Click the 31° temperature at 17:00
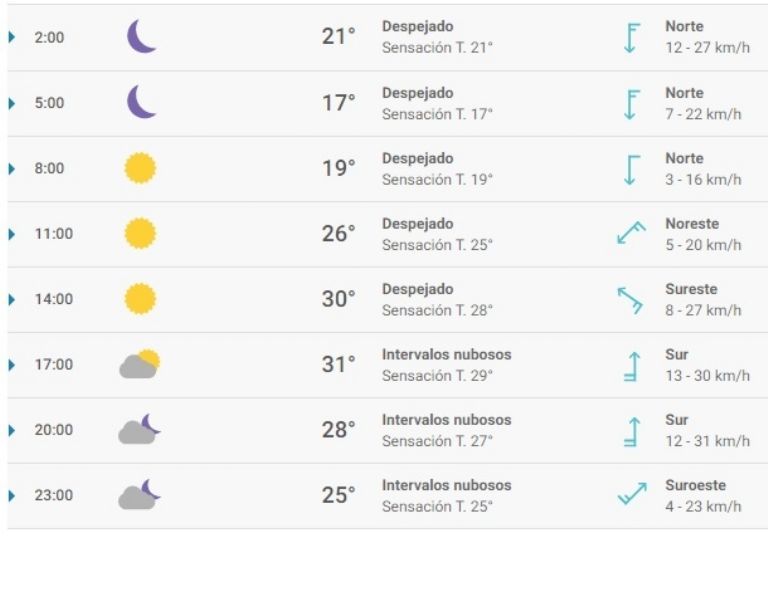This screenshot has height=596, width=768. pos(338,365)
